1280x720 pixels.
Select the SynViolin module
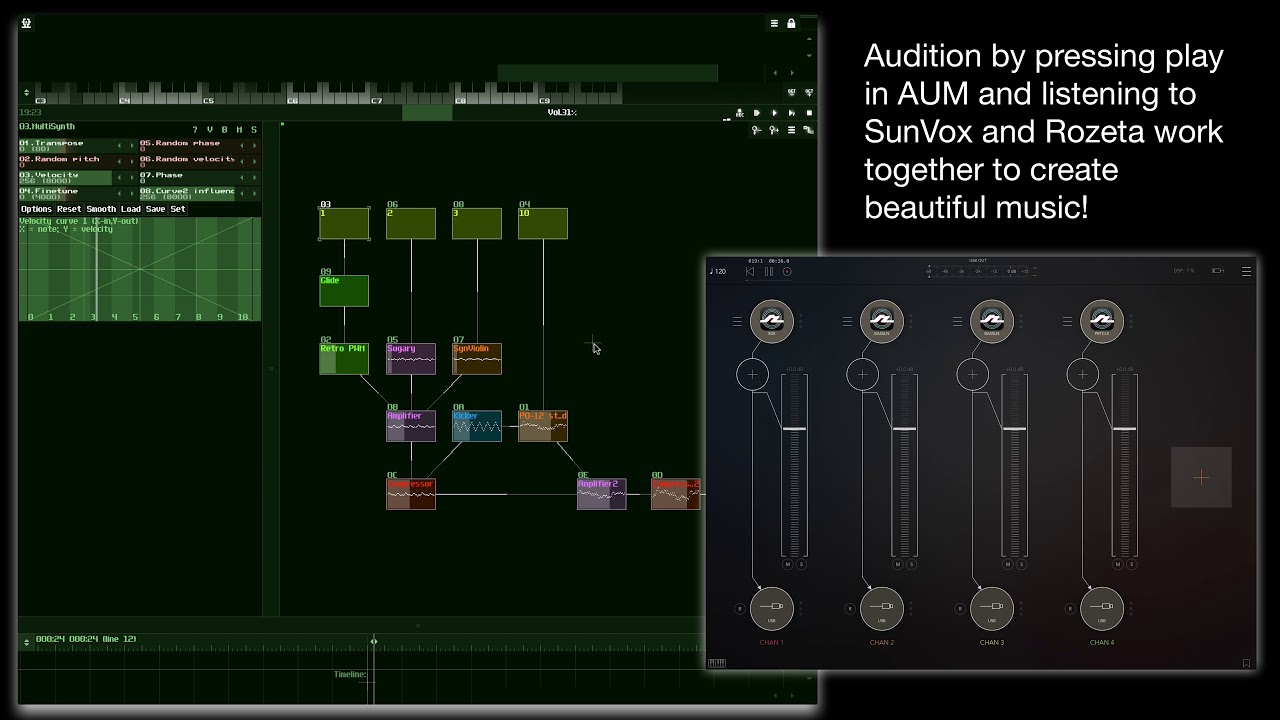click(x=477, y=359)
